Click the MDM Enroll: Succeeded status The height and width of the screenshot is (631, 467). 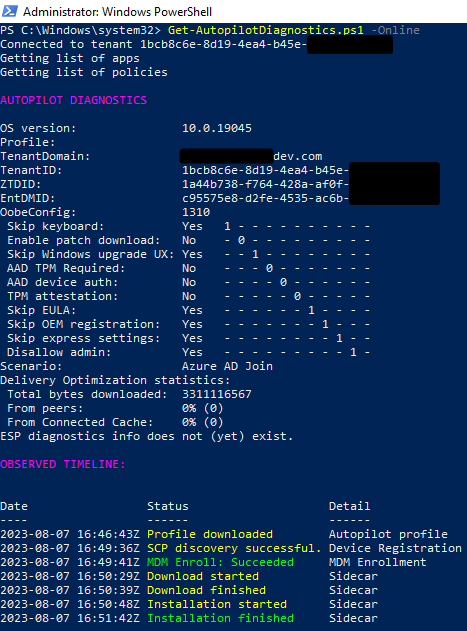220,562
